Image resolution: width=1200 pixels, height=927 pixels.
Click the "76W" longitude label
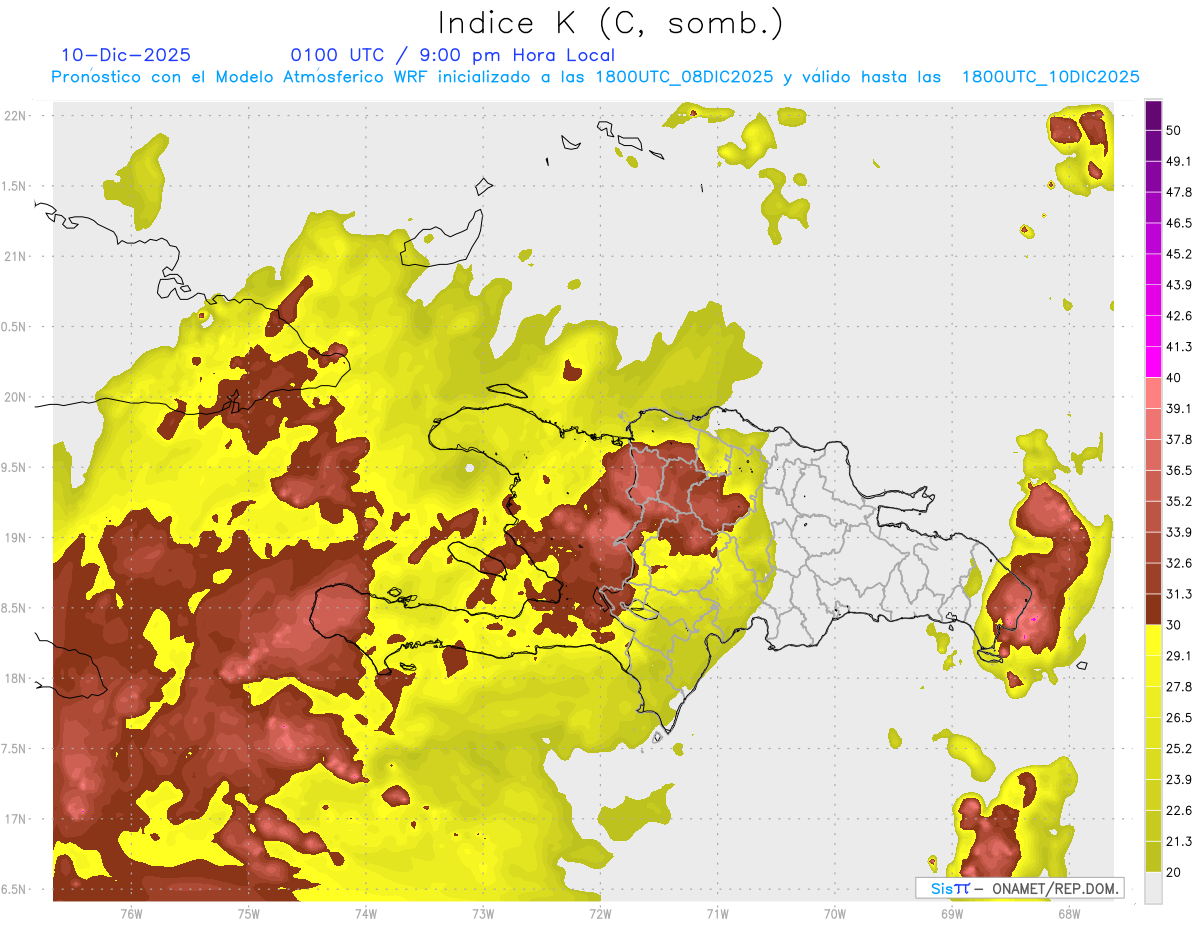coord(131,914)
